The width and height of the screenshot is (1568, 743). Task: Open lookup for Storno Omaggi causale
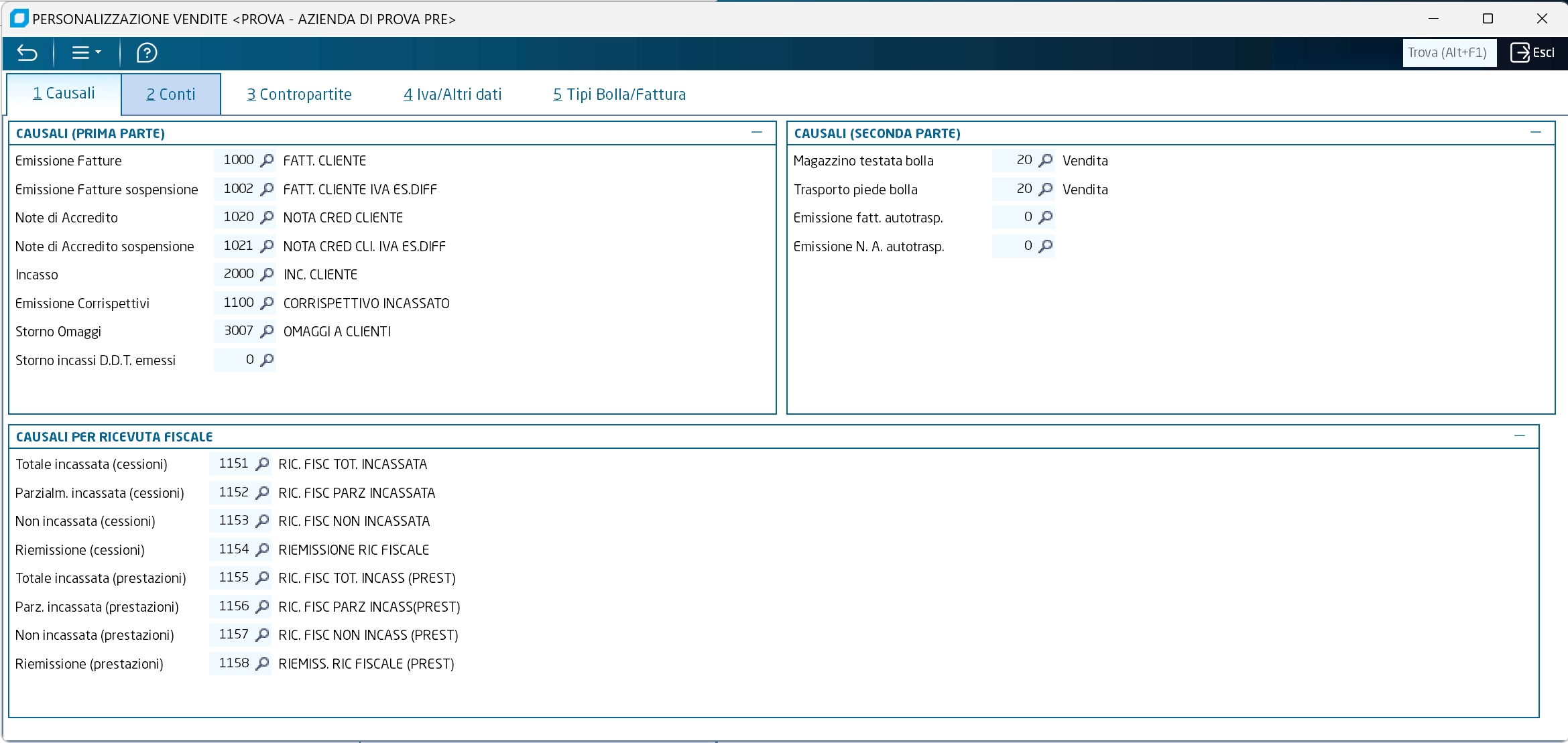pos(267,331)
